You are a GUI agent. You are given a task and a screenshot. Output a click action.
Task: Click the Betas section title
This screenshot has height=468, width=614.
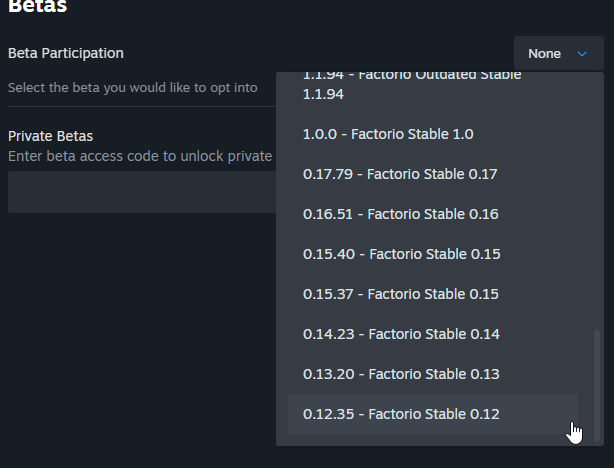38,7
